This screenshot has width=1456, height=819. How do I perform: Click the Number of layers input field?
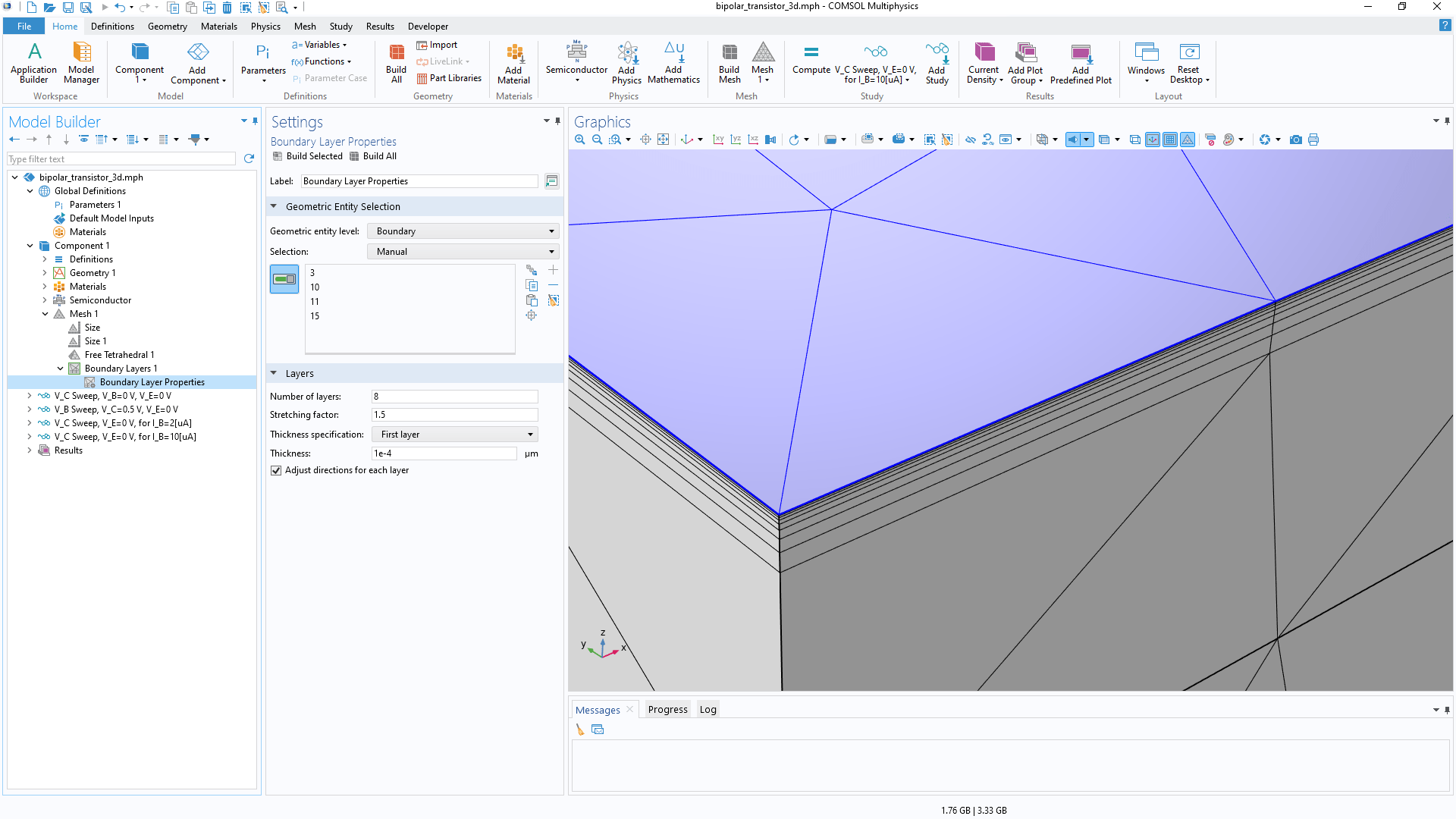click(x=454, y=397)
